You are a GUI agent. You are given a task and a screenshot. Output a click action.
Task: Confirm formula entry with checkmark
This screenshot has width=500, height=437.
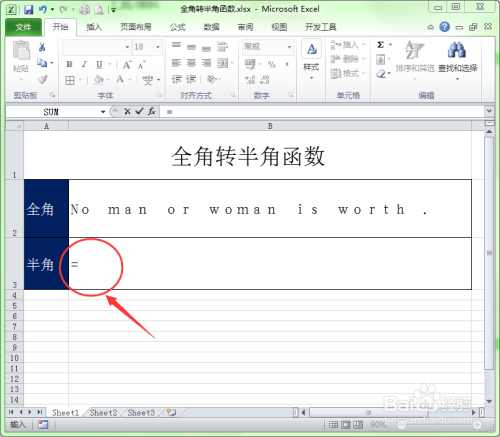139,111
